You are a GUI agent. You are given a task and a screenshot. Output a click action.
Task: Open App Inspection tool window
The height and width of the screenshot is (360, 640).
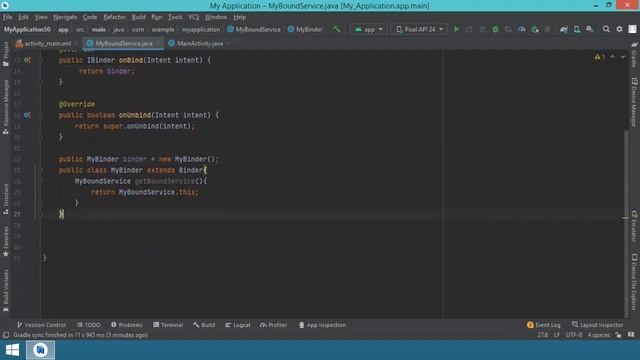pyautogui.click(x=322, y=325)
